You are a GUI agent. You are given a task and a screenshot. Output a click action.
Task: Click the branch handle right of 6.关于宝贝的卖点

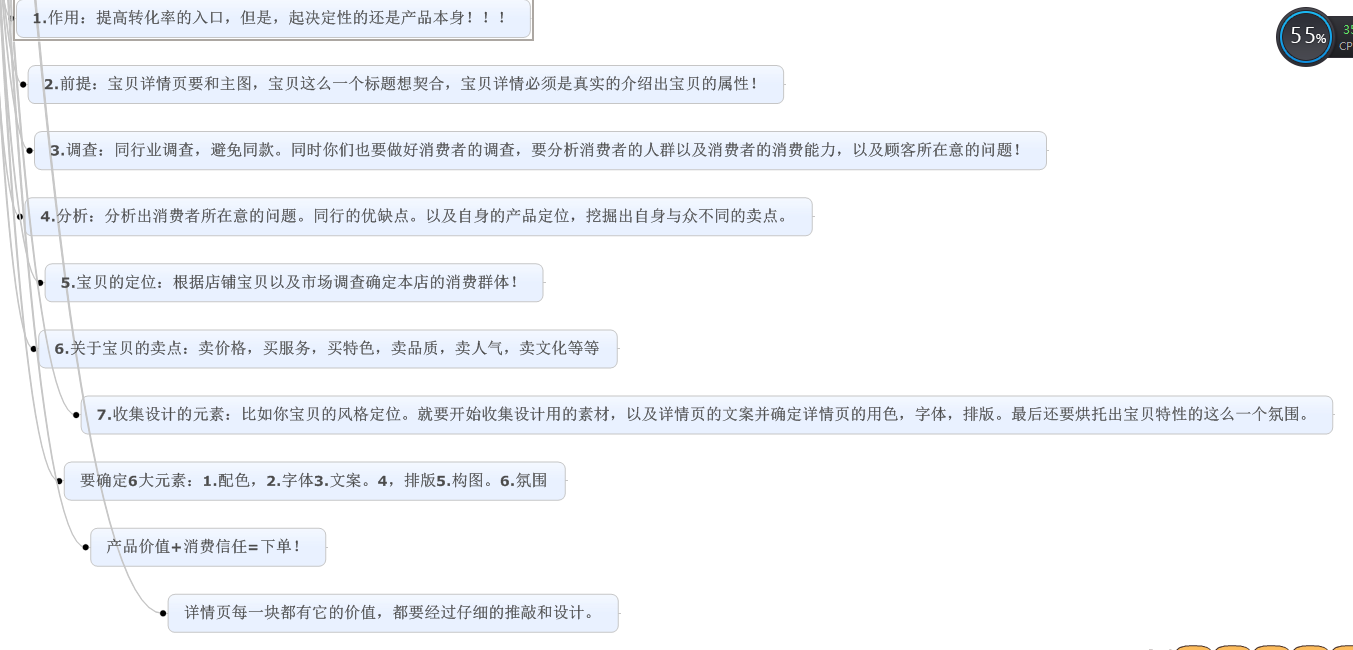click(620, 349)
